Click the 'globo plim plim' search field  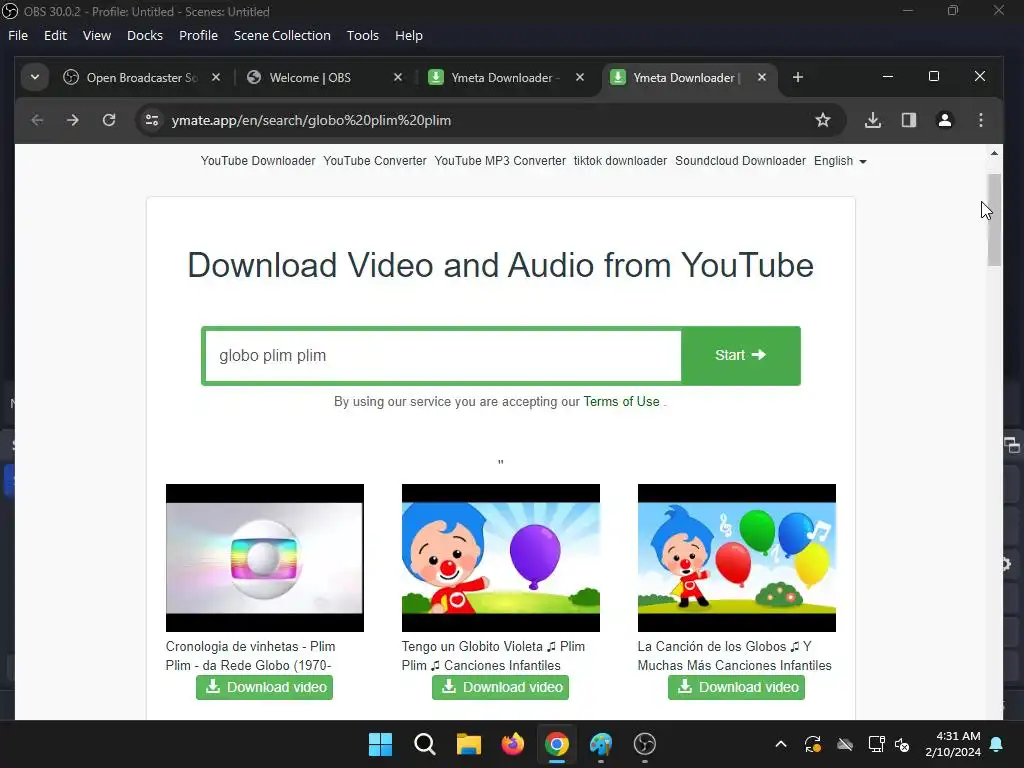coord(443,355)
